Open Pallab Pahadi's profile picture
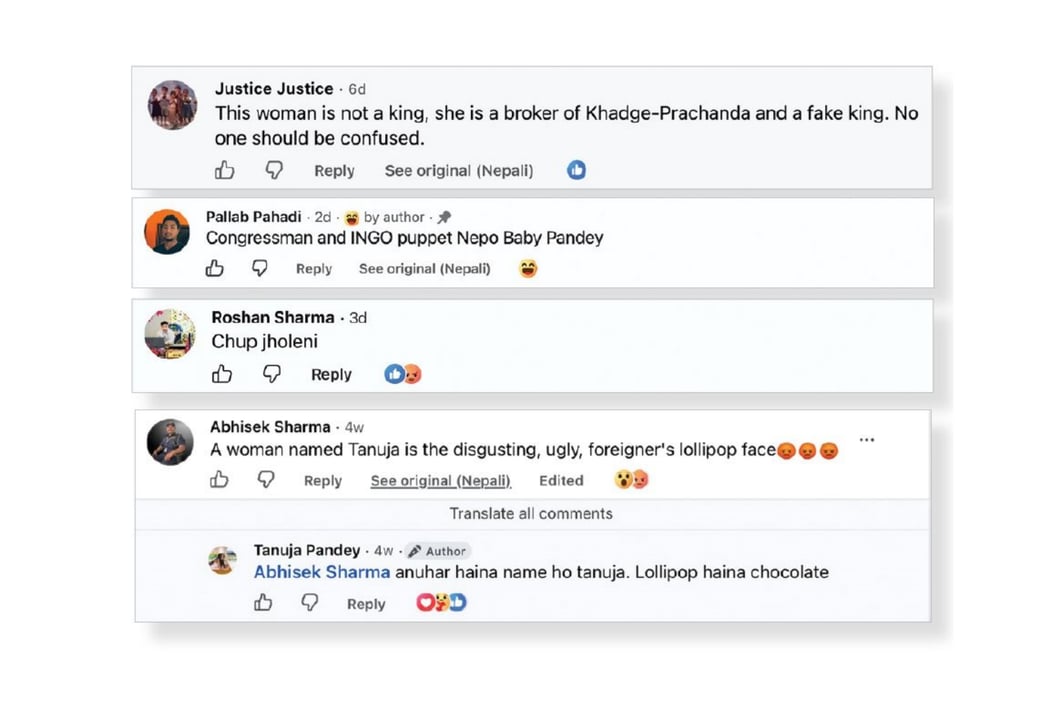This screenshot has width=1056, height=704. [x=167, y=232]
